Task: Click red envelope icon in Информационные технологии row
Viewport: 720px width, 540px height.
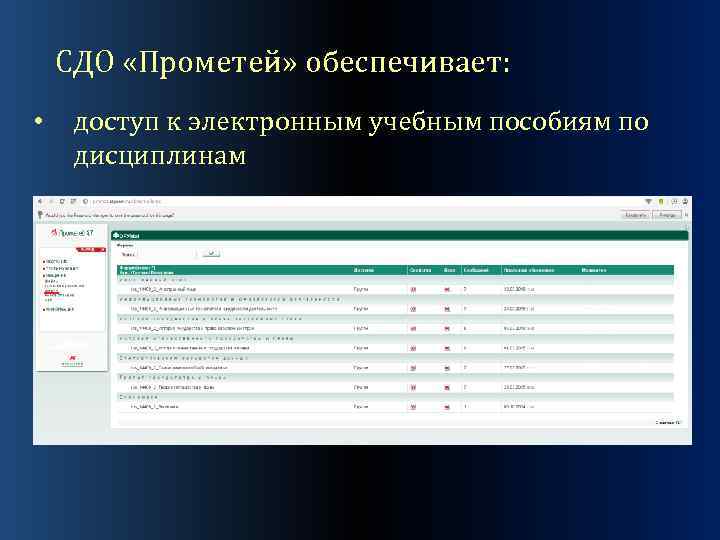Action: pyautogui.click(x=447, y=309)
